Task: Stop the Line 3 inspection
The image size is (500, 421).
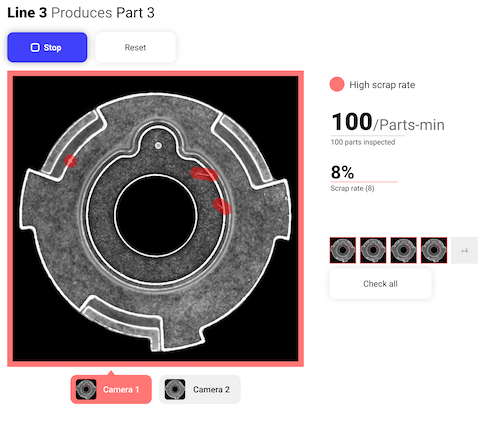Action: [x=47, y=47]
